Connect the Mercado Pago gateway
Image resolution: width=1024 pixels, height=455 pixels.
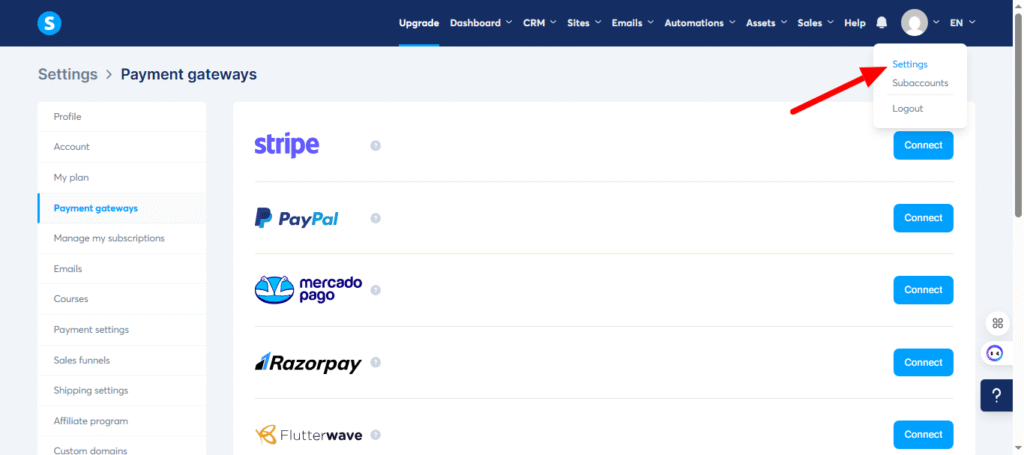click(923, 290)
